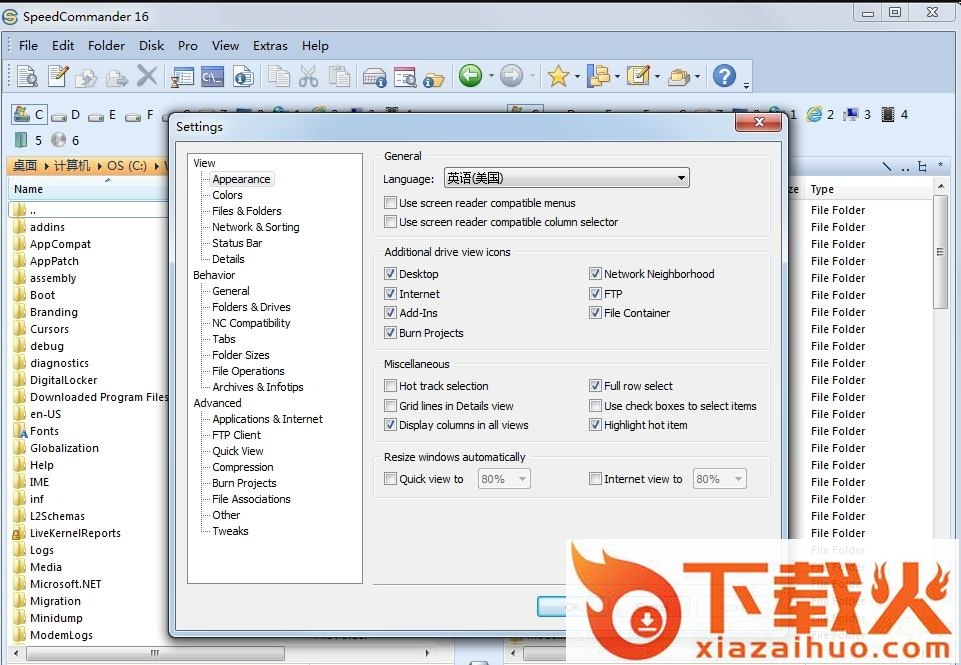Open the stacked folders icon dropdown arrow
The height and width of the screenshot is (665, 961).
point(697,77)
